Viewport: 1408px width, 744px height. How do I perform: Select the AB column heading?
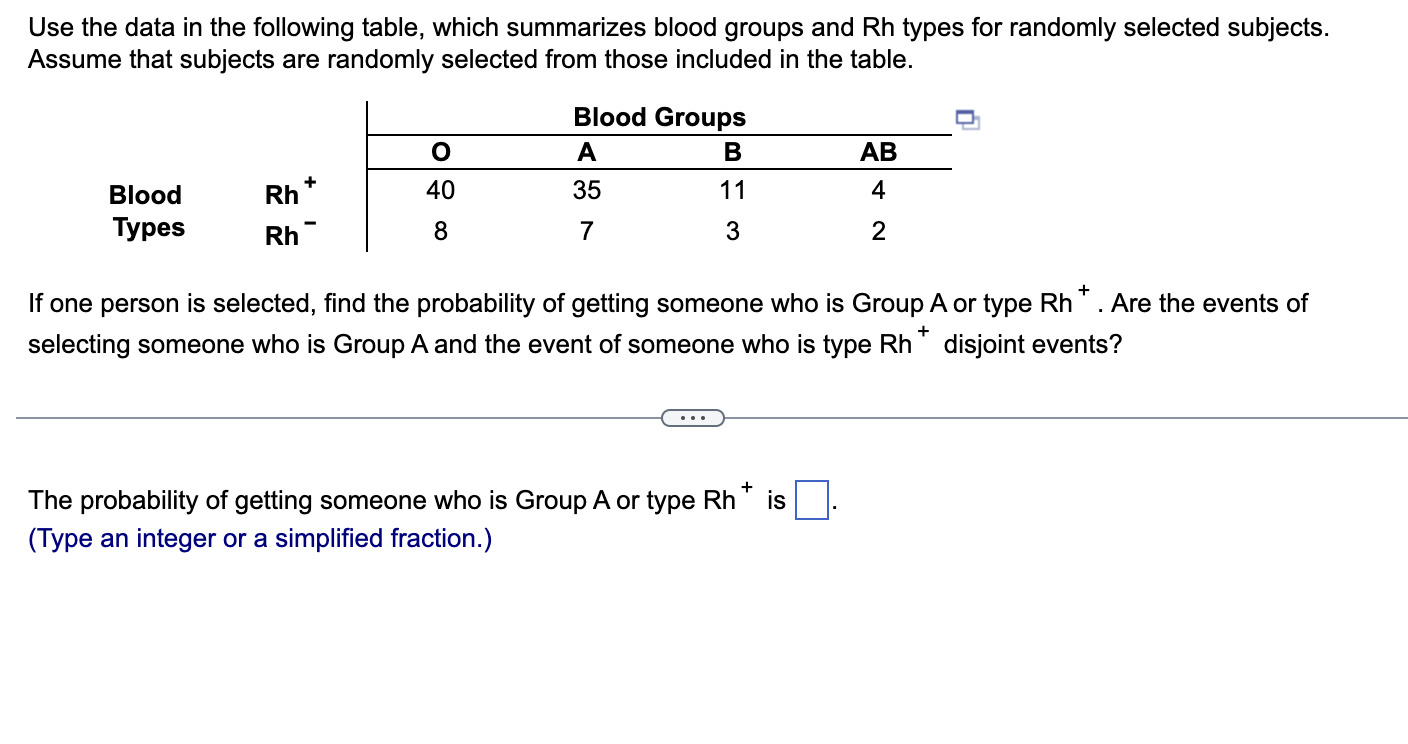click(x=879, y=152)
